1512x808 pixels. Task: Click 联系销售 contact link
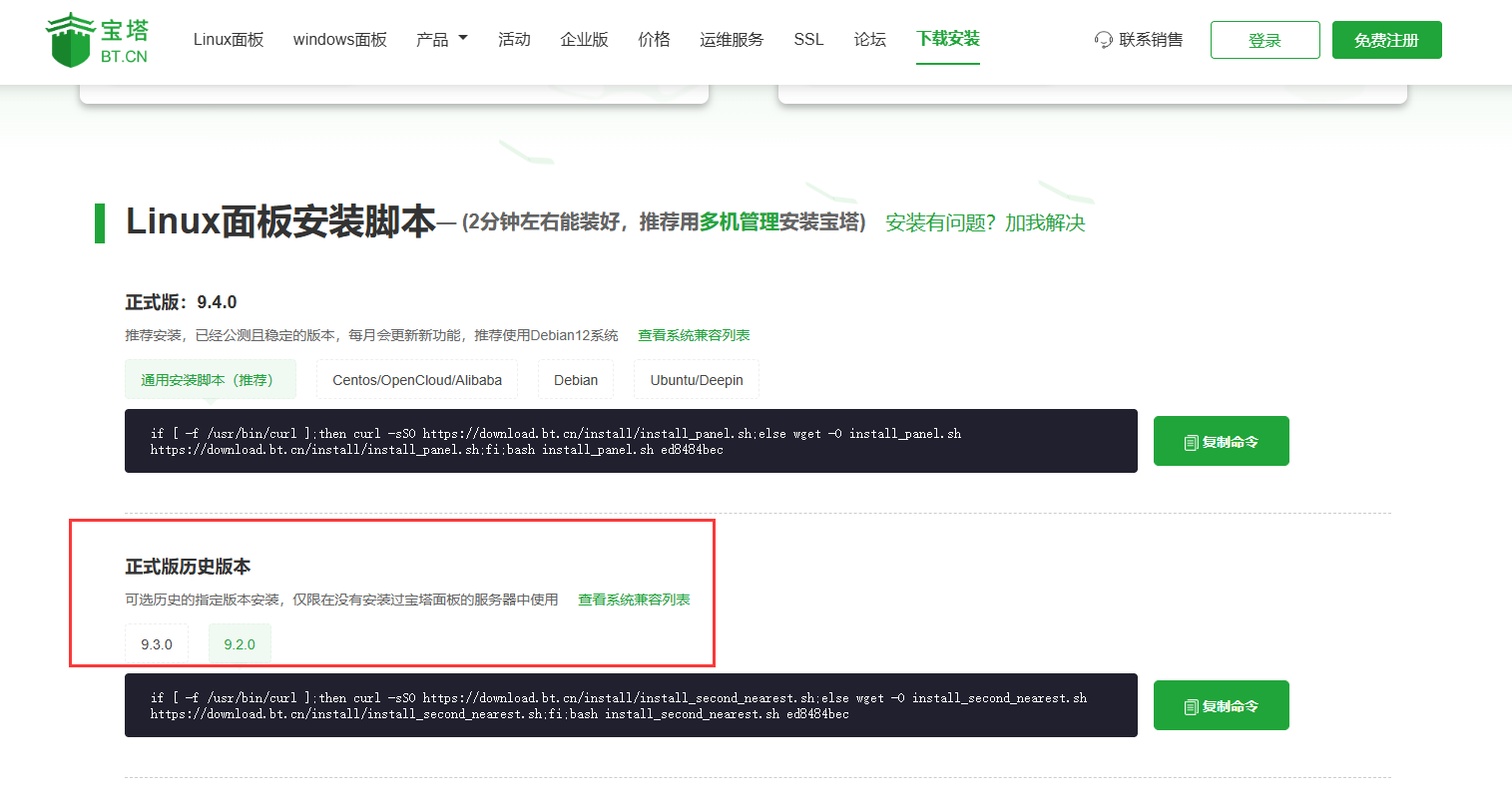click(x=1151, y=40)
